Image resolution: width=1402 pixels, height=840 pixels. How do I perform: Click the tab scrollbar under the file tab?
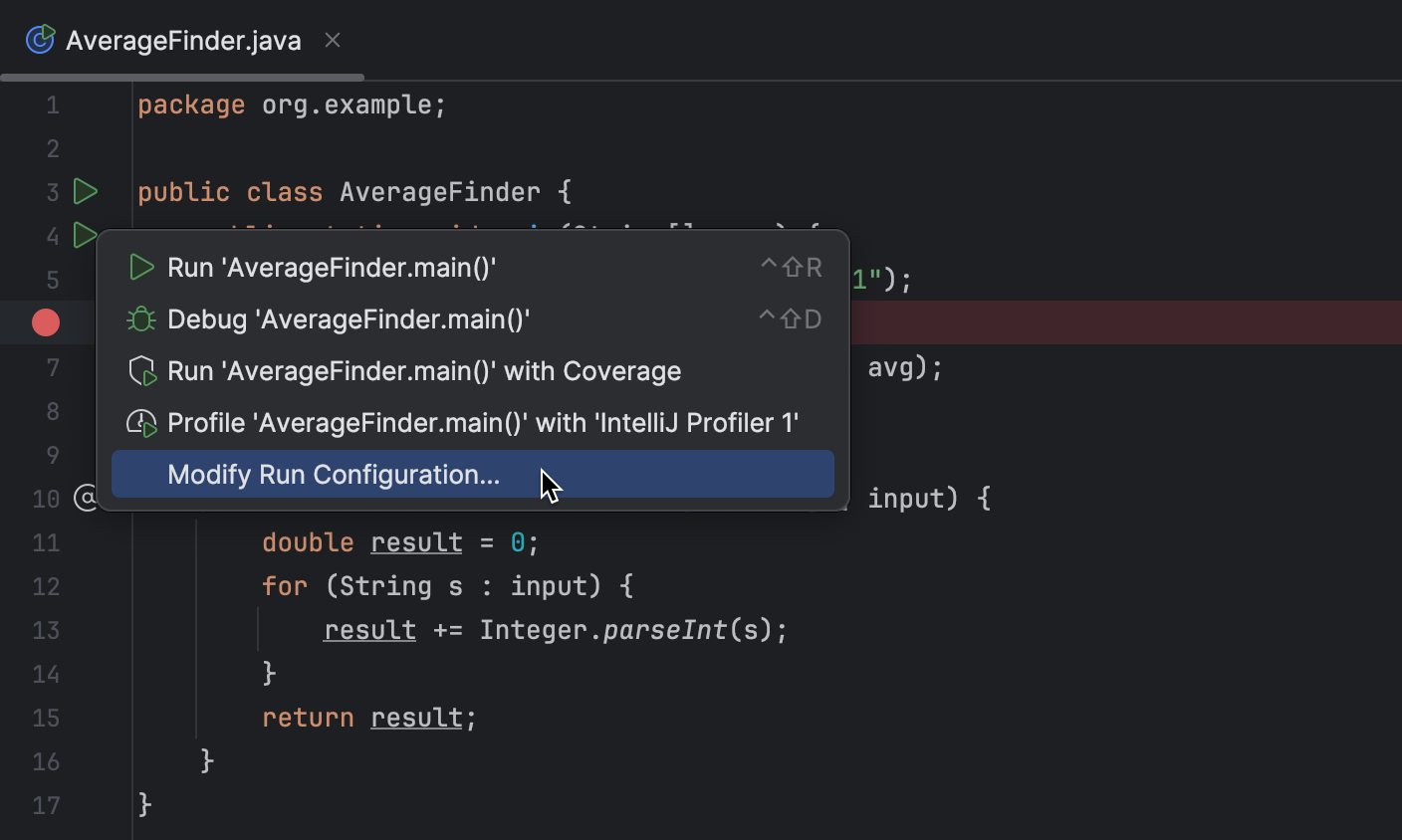(x=179, y=75)
